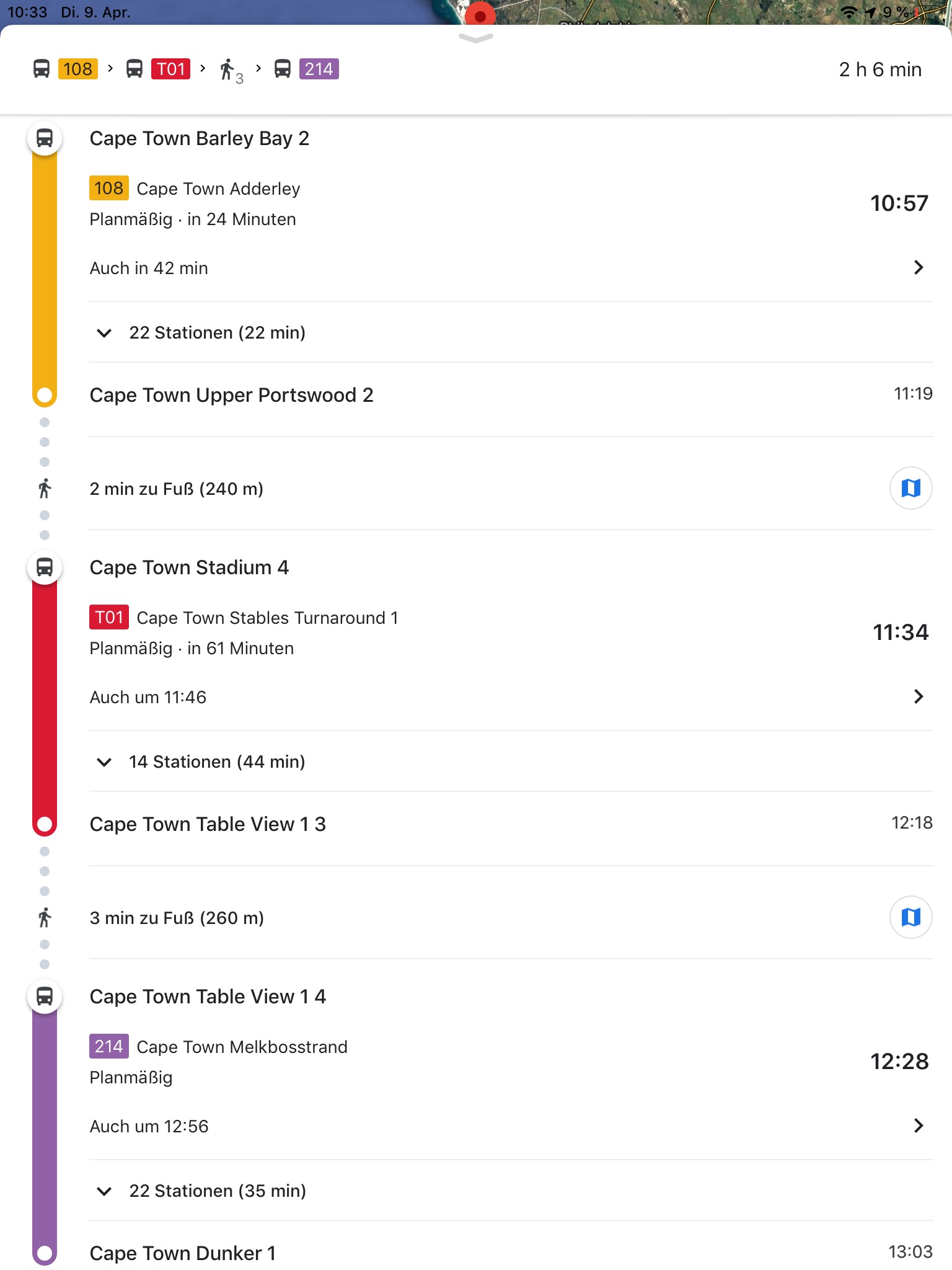This screenshot has height=1270, width=952.
Task: Tap the purple 214 badge in summary
Action: [x=319, y=69]
